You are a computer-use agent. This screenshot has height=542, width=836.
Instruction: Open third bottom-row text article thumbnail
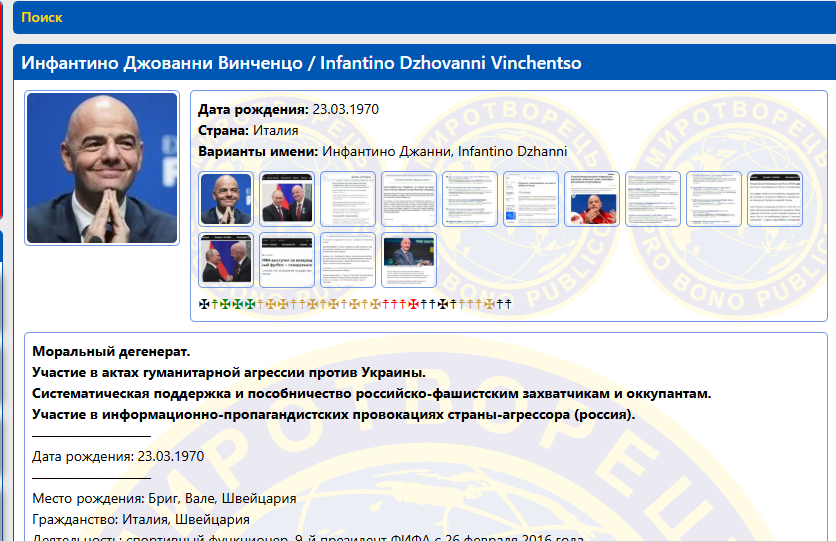(348, 260)
